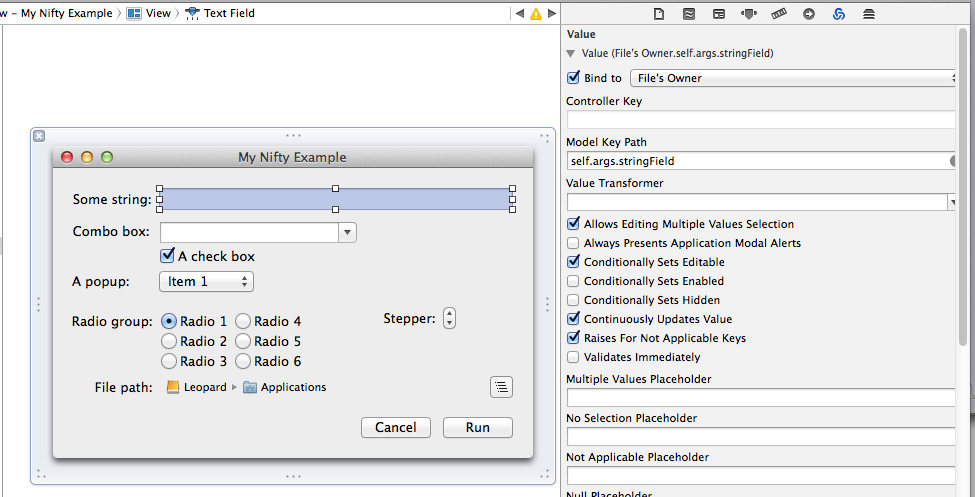
Task: Click the 'Radio group:' label
Action: [112, 322]
